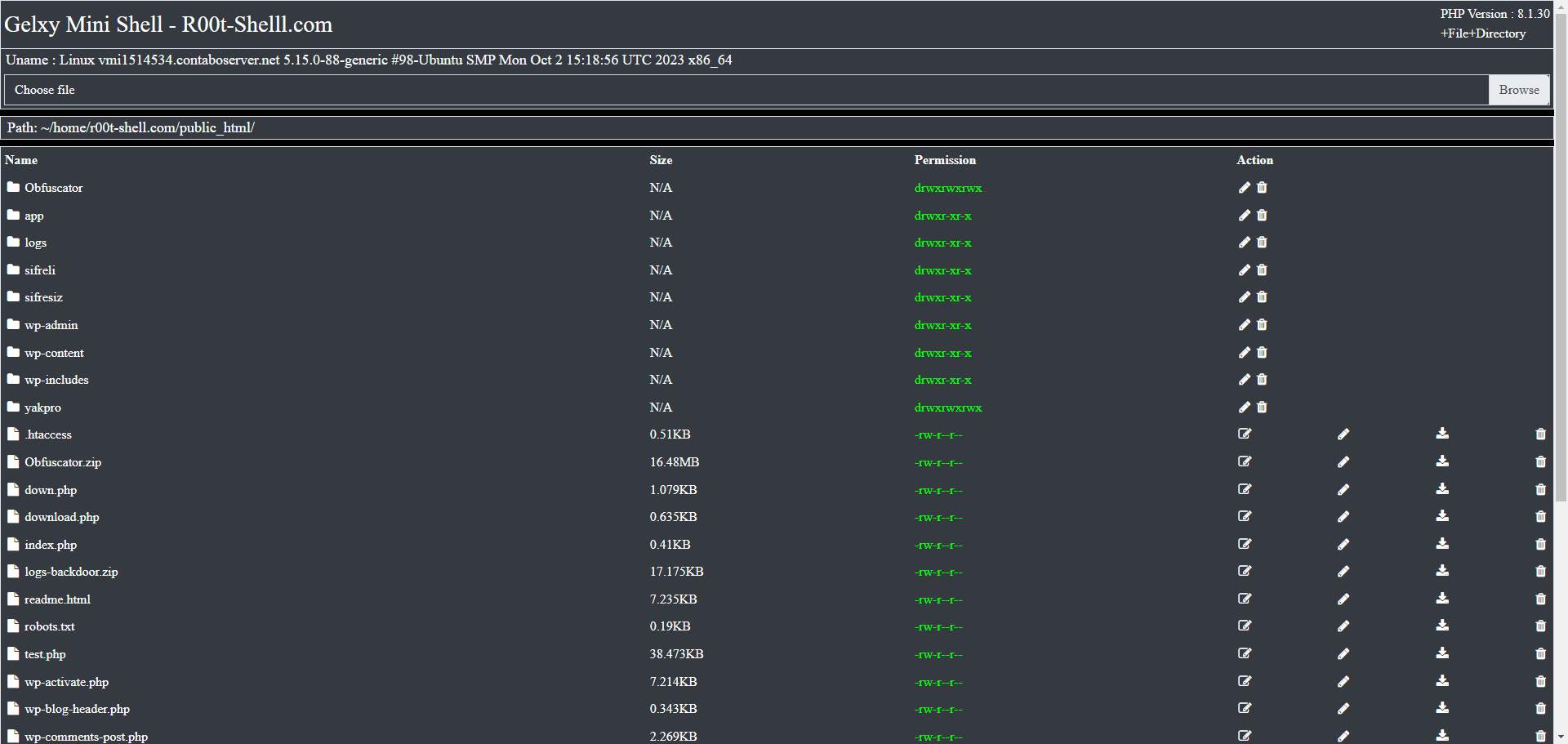Rename the wp-includes folder via pencil icon
Viewport: 1568px width, 744px height.
[1245, 380]
